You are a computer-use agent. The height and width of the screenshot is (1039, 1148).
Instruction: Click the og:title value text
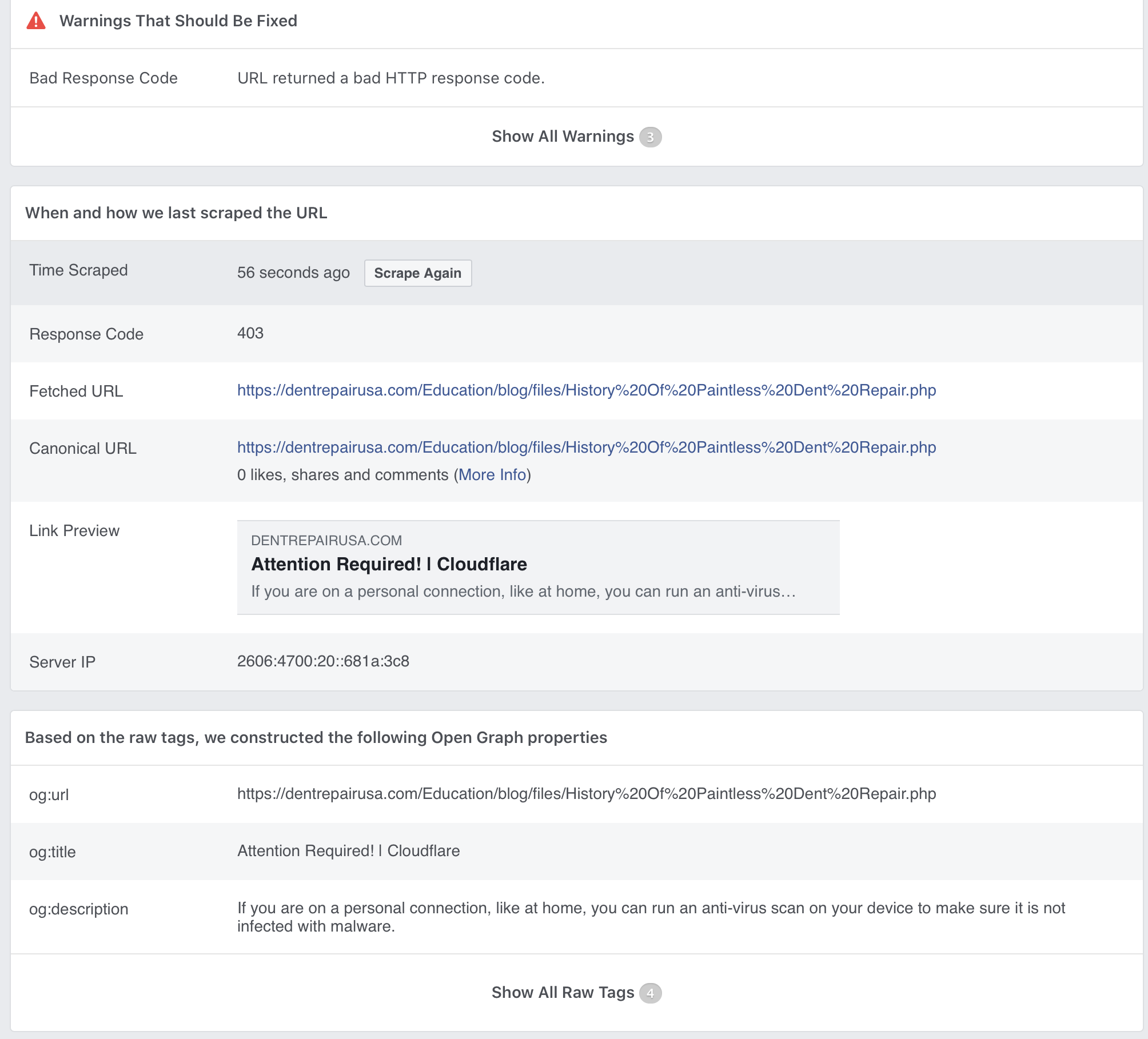(x=348, y=851)
